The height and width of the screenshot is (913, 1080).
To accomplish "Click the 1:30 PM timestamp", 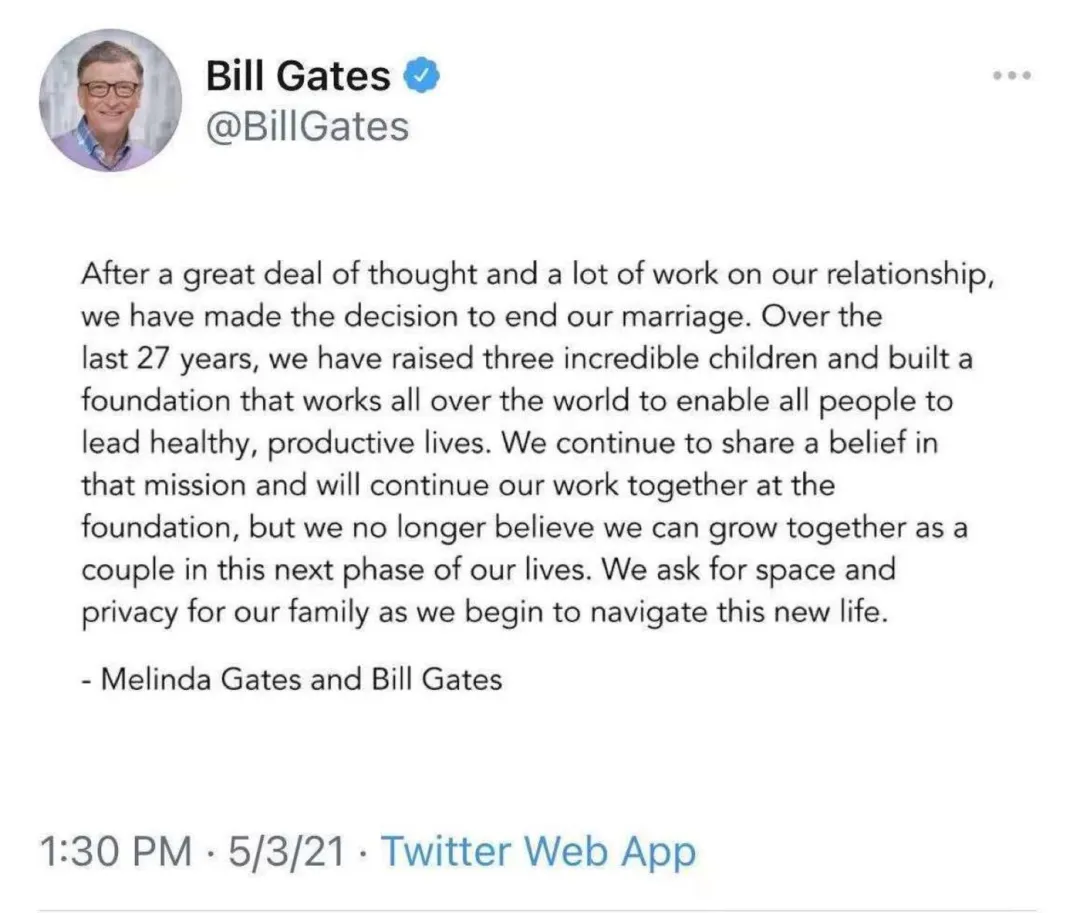I will click(116, 851).
